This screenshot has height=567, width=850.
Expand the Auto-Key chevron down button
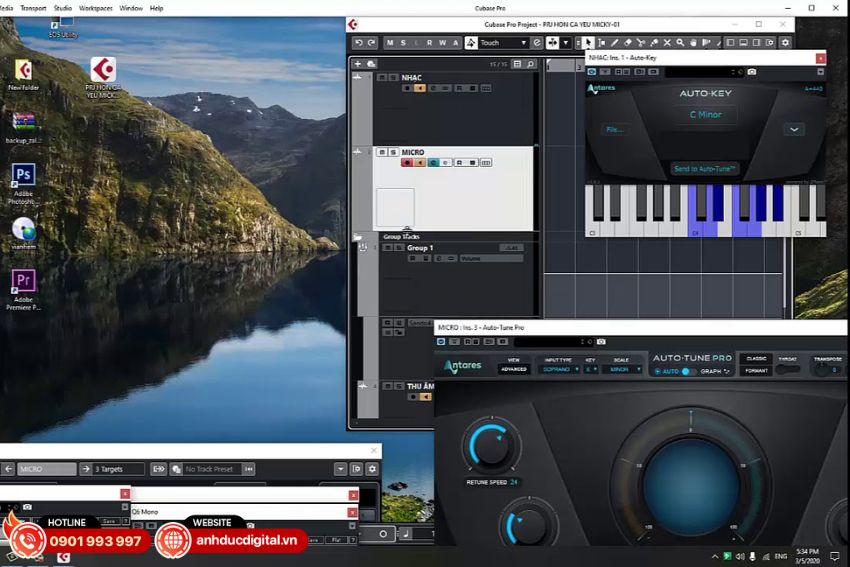pyautogui.click(x=794, y=130)
